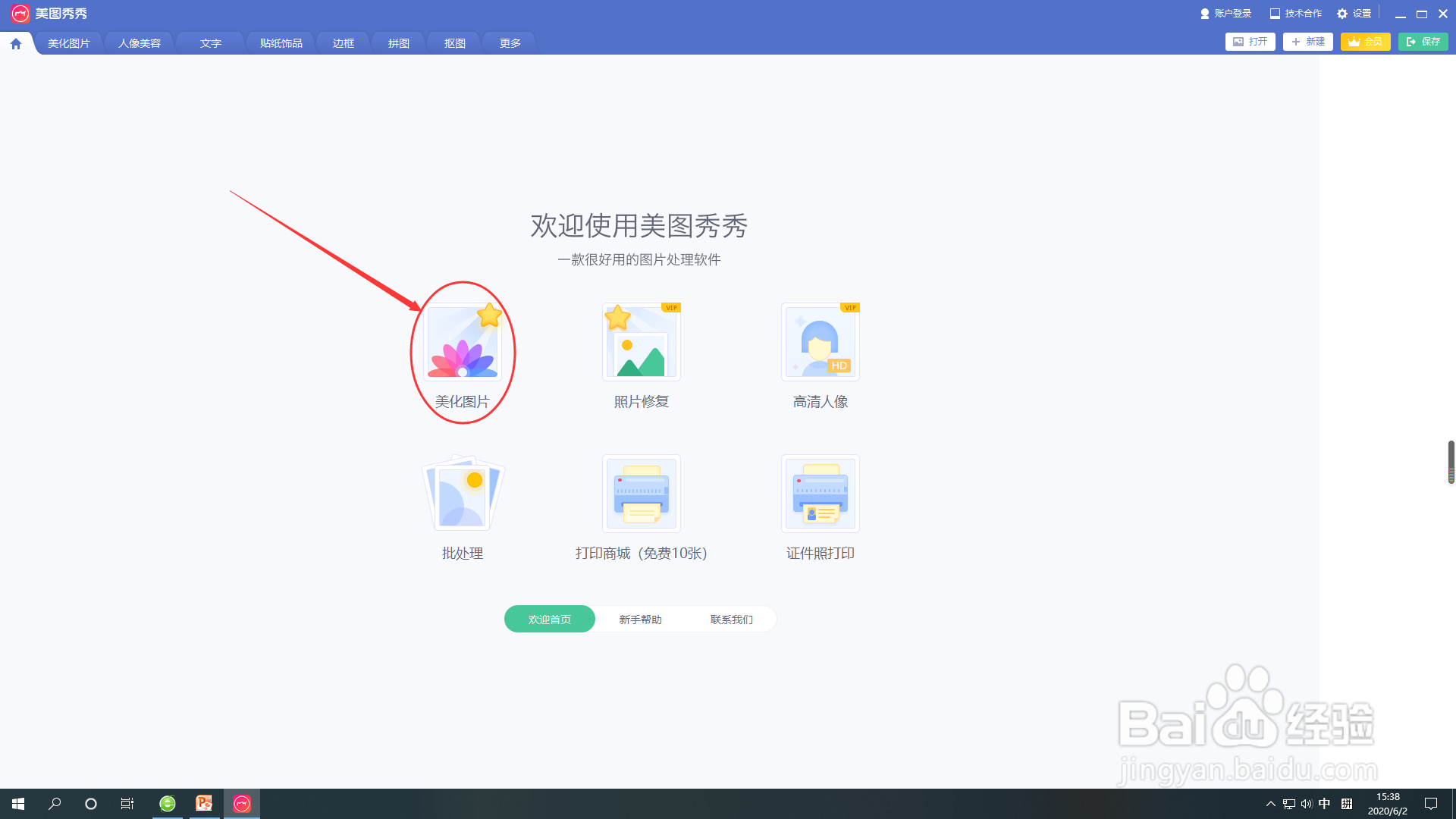
Task: Click the 会员 VIP crown button
Action: [1366, 42]
